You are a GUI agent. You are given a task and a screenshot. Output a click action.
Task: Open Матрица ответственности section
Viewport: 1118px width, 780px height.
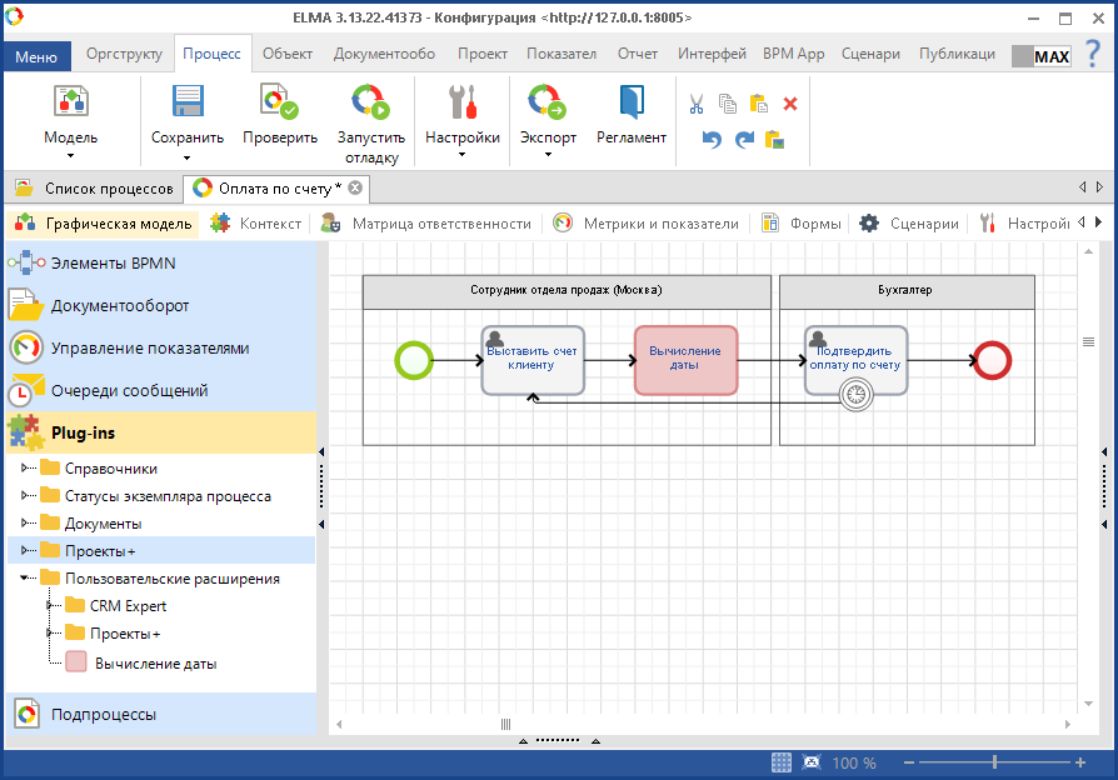click(426, 223)
